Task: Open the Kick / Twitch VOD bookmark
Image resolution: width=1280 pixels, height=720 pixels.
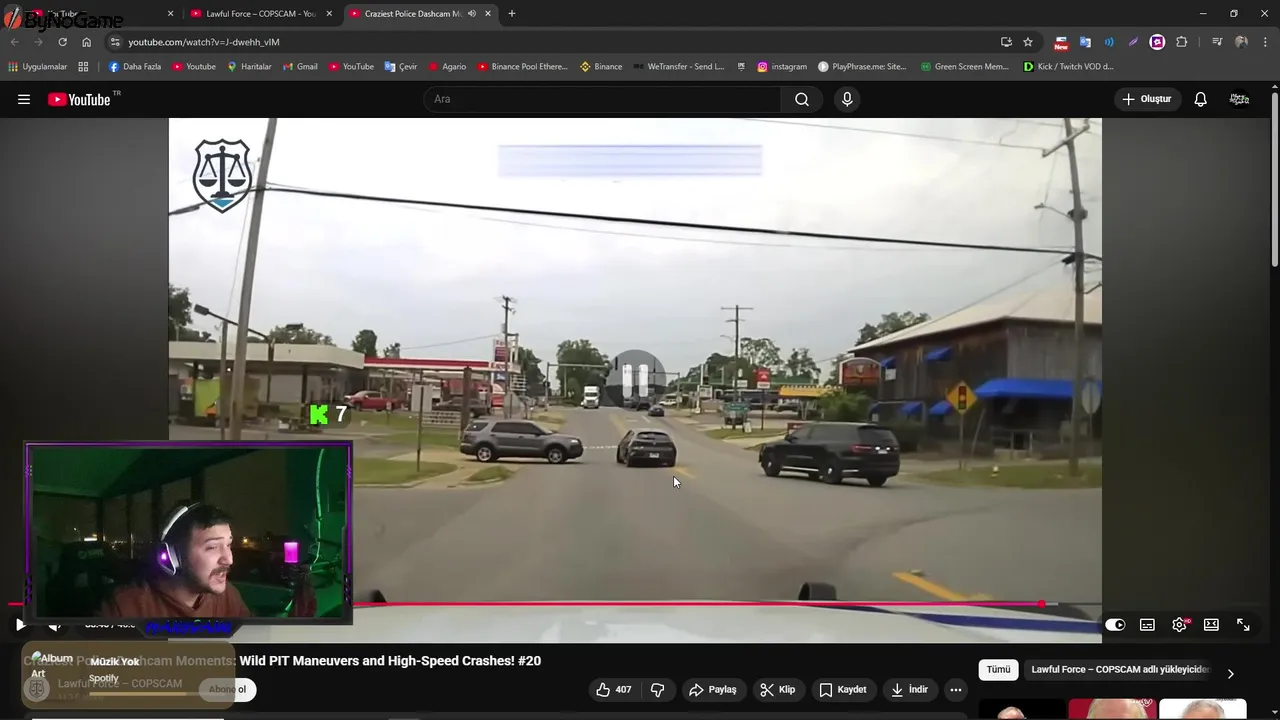Action: click(1068, 67)
